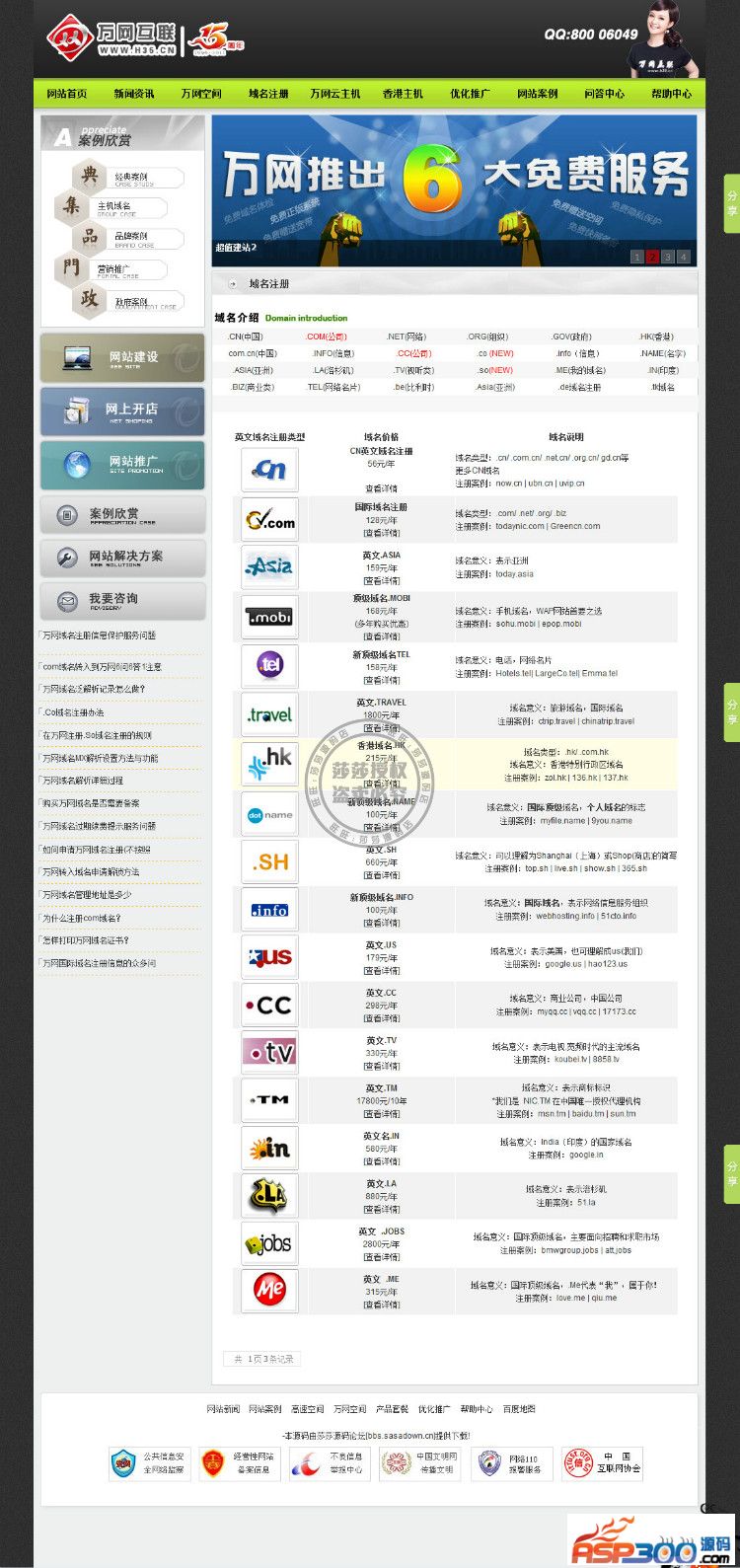Click the .COM(公司) domain link
740x1568 pixels.
[326, 336]
